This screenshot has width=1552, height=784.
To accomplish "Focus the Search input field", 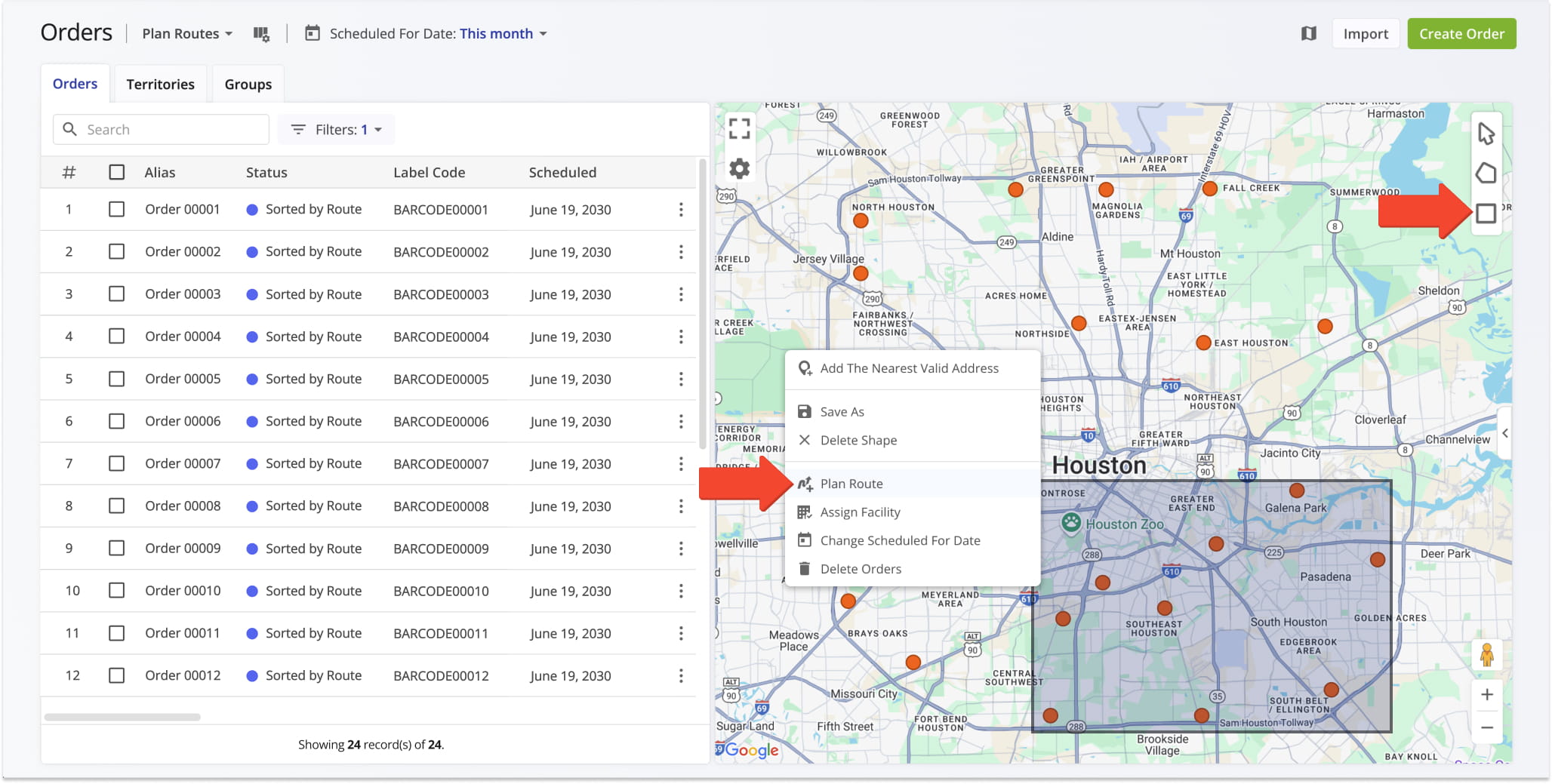I will coord(161,130).
